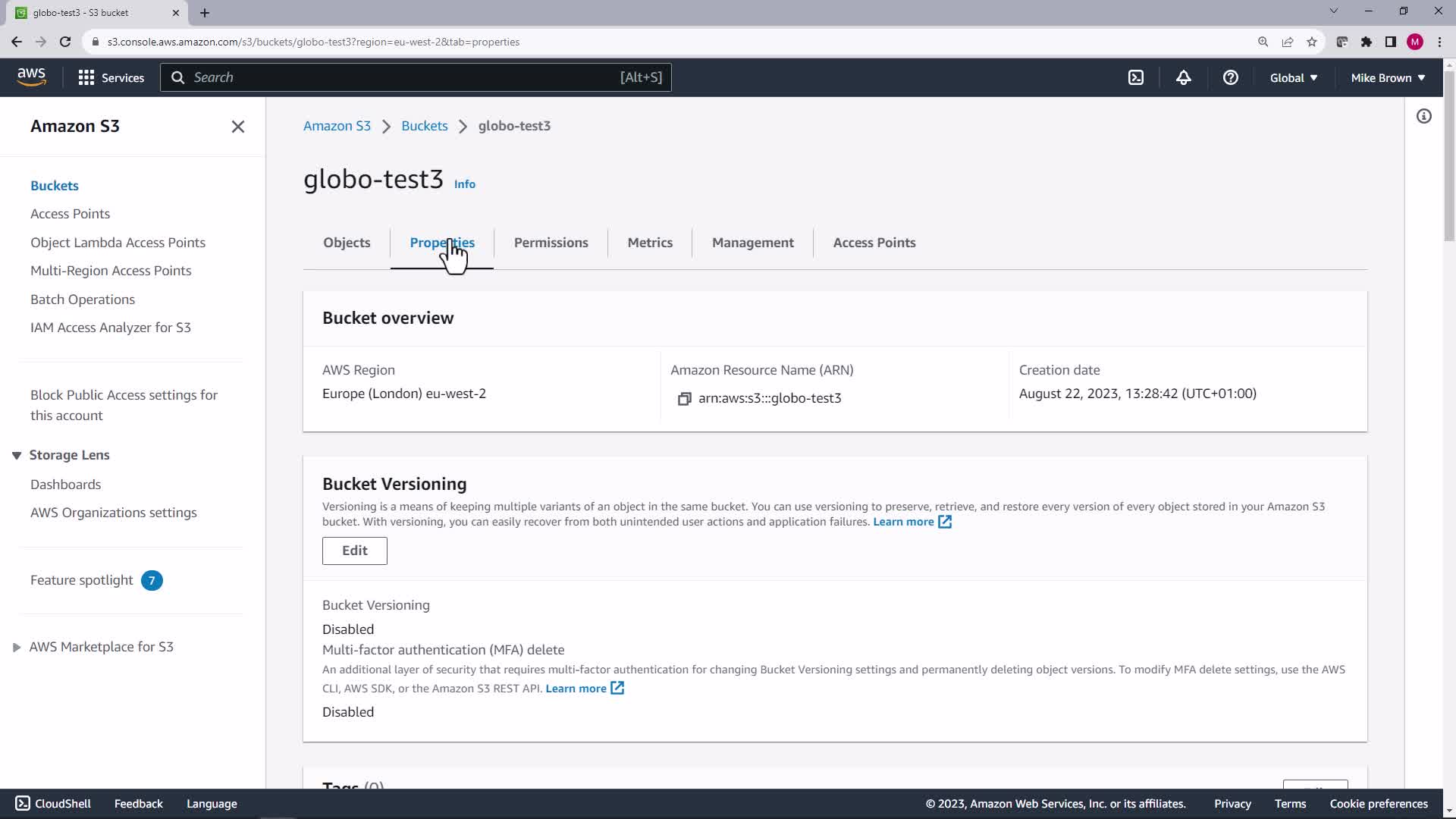Screen dimensions: 1456x819
Task: Copy the bucket ARN with copy icon
Action: tap(684, 399)
